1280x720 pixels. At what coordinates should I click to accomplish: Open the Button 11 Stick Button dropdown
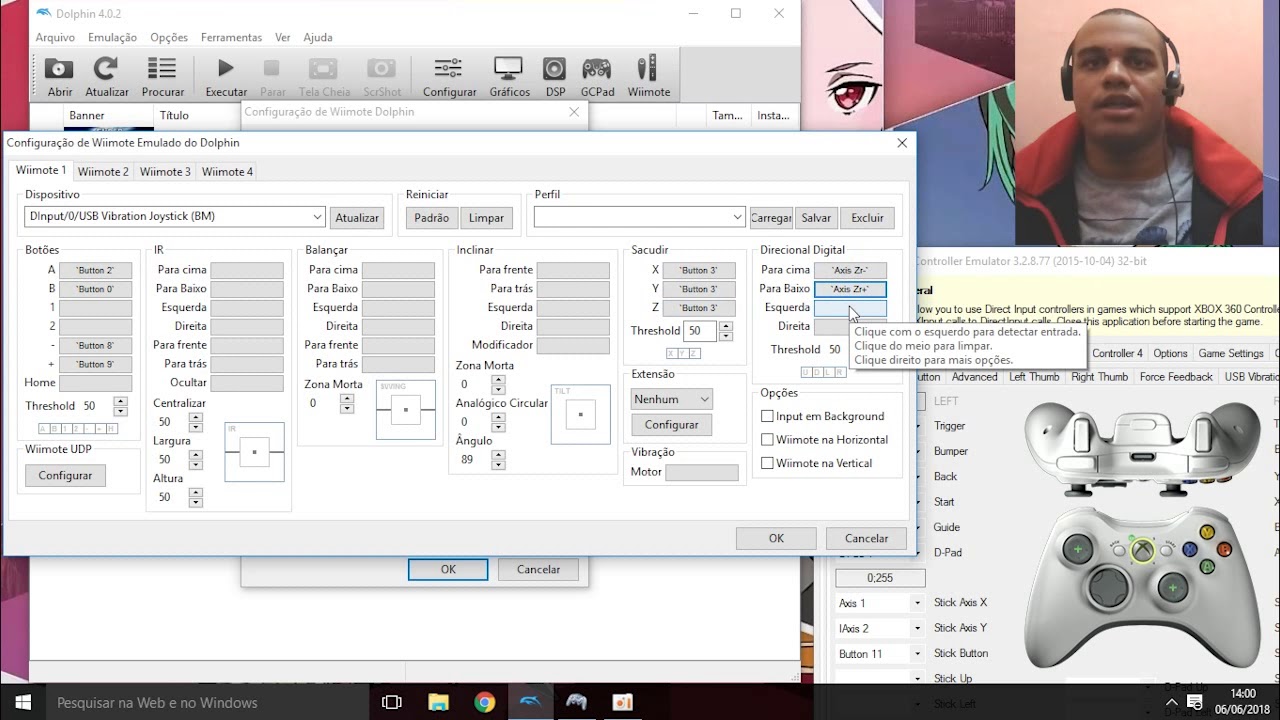(880, 654)
